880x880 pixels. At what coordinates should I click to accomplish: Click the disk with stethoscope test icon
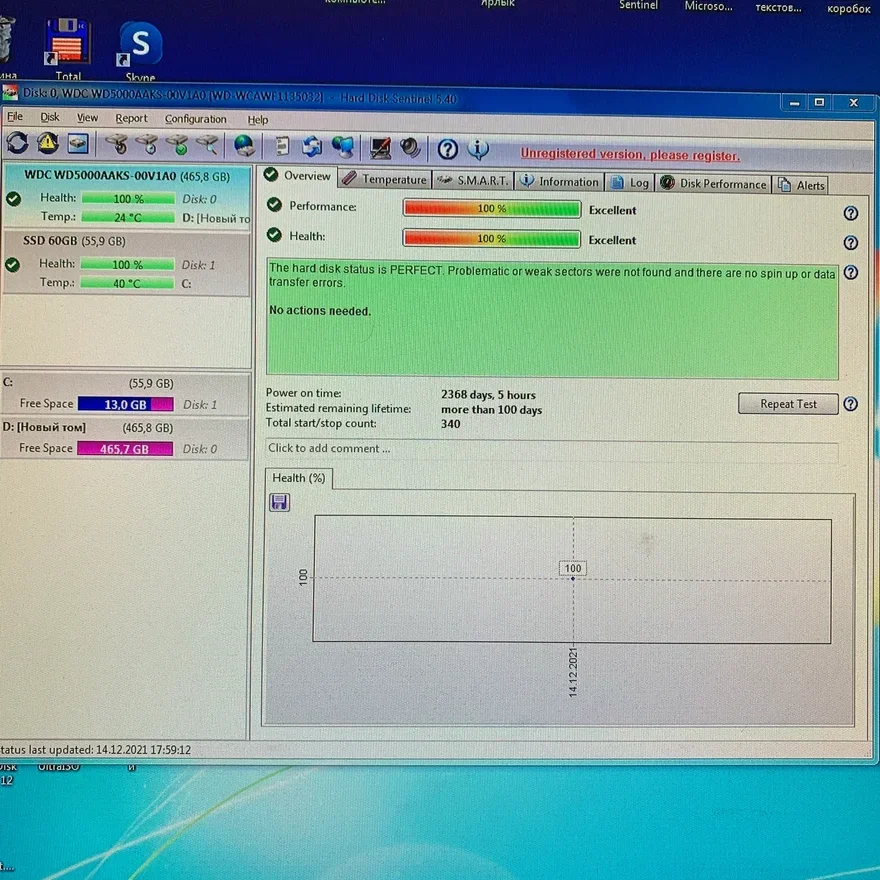(x=117, y=144)
